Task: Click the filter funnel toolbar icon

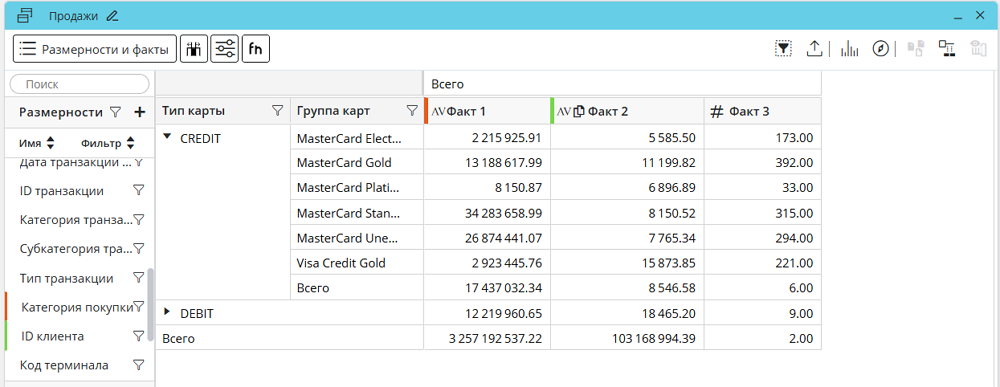Action: [x=783, y=48]
